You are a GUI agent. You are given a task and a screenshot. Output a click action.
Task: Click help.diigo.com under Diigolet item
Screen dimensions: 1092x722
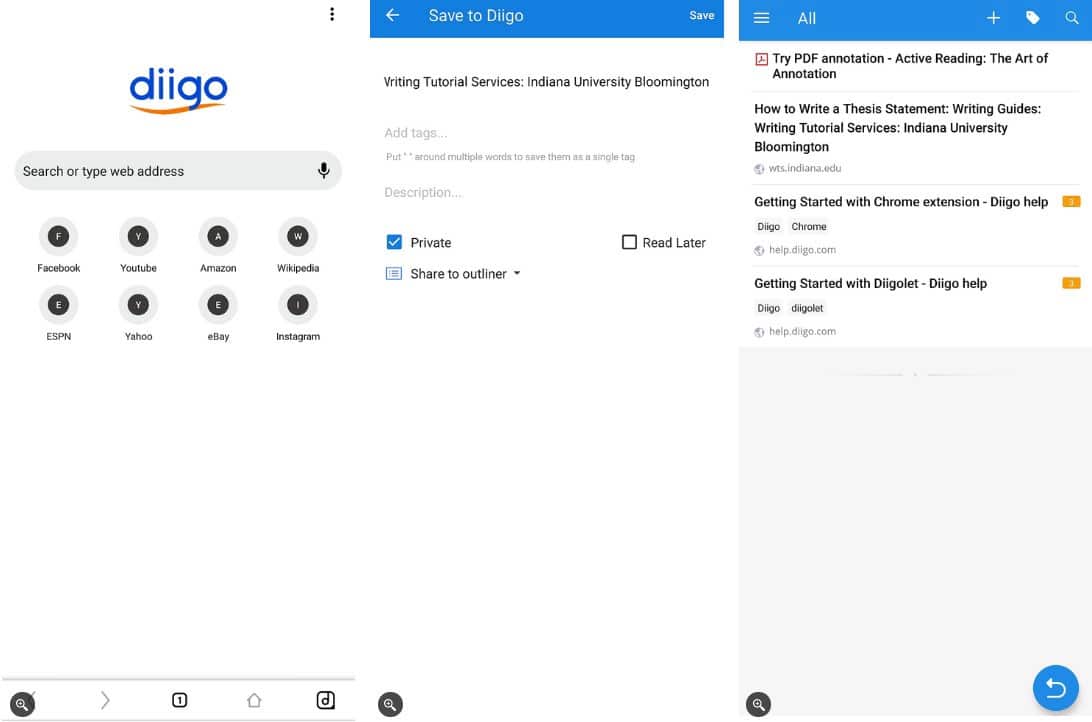(802, 331)
